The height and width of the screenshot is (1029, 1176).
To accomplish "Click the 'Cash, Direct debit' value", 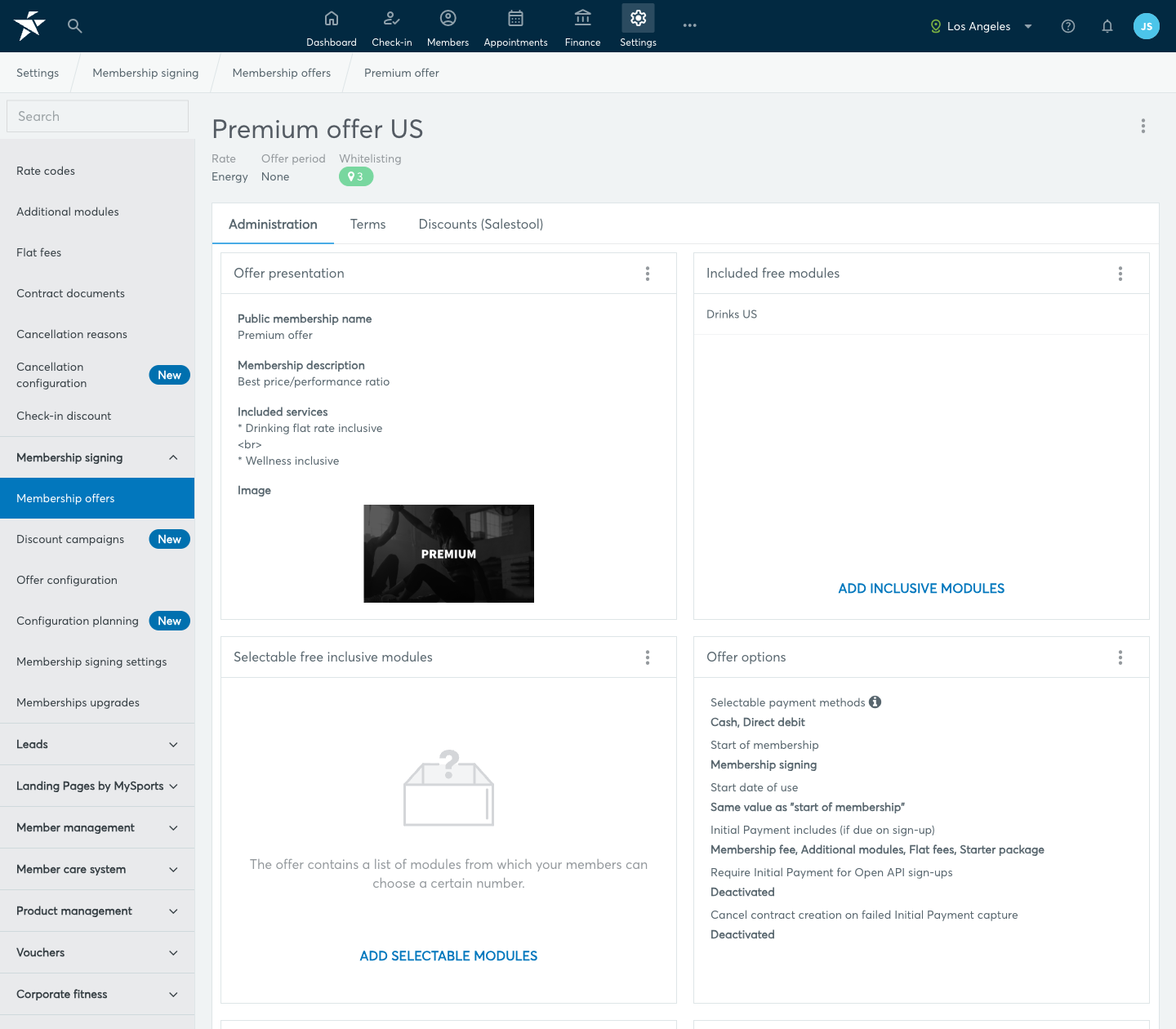I will click(x=758, y=722).
